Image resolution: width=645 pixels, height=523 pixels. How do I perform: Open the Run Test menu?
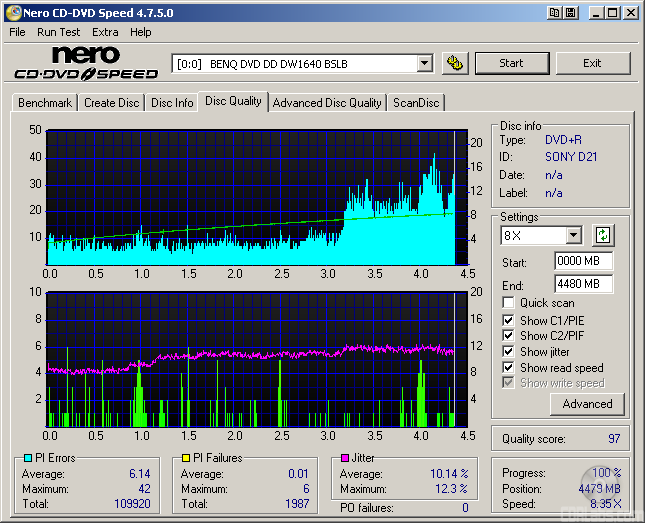59,32
